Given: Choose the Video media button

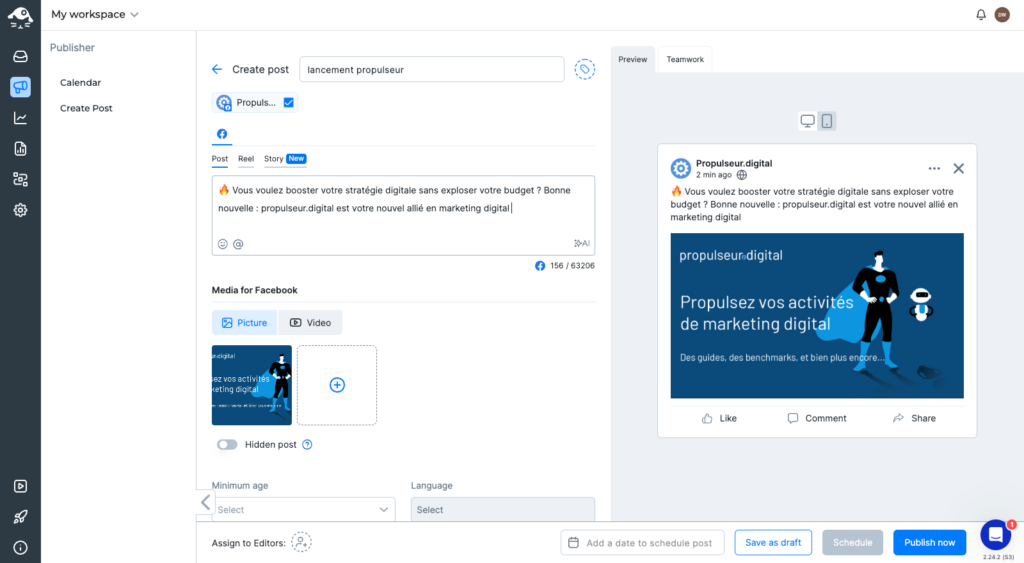Looking at the screenshot, I should point(310,323).
